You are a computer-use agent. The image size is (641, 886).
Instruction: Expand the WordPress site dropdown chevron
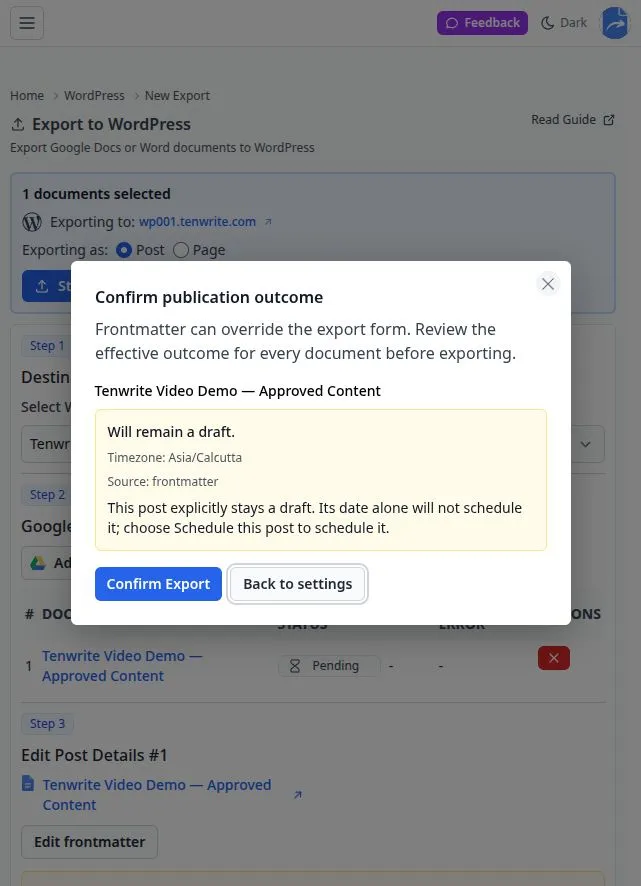coord(586,444)
